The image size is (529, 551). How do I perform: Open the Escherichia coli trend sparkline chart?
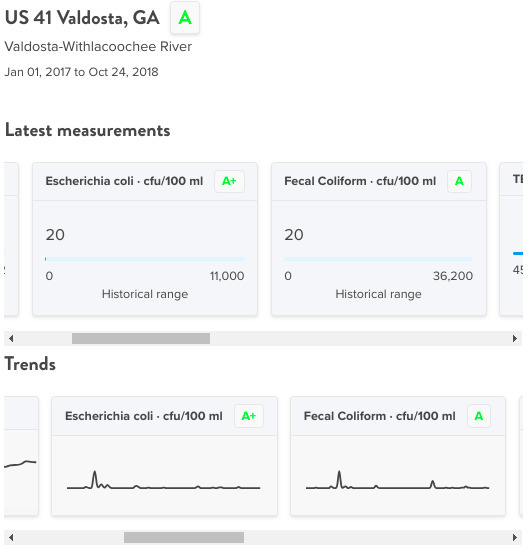pos(163,480)
